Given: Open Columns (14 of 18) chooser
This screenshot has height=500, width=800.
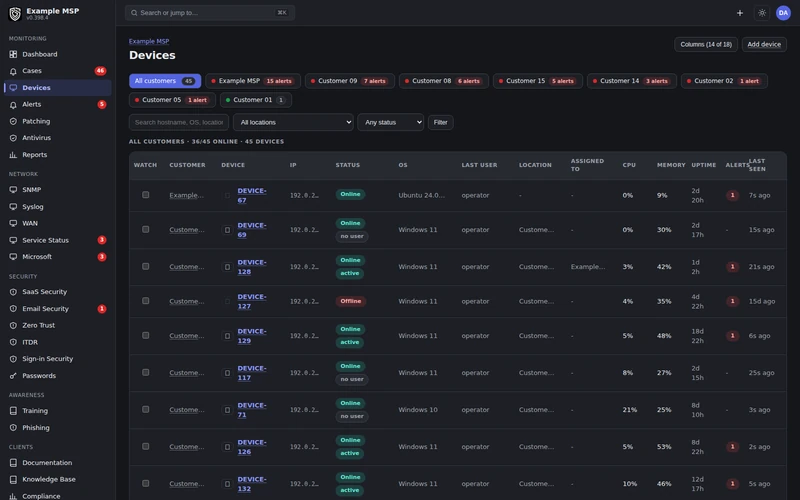Looking at the screenshot, I should pos(706,44).
